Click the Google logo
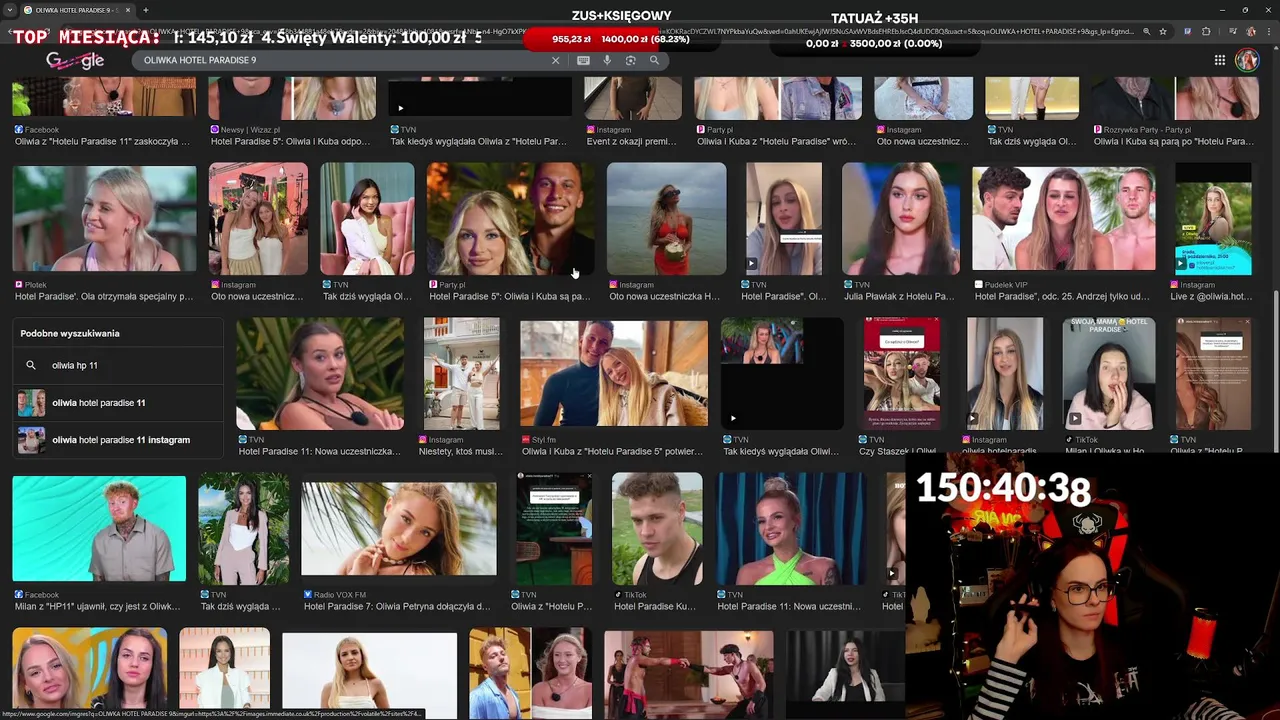The width and height of the screenshot is (1280, 720). (75, 60)
